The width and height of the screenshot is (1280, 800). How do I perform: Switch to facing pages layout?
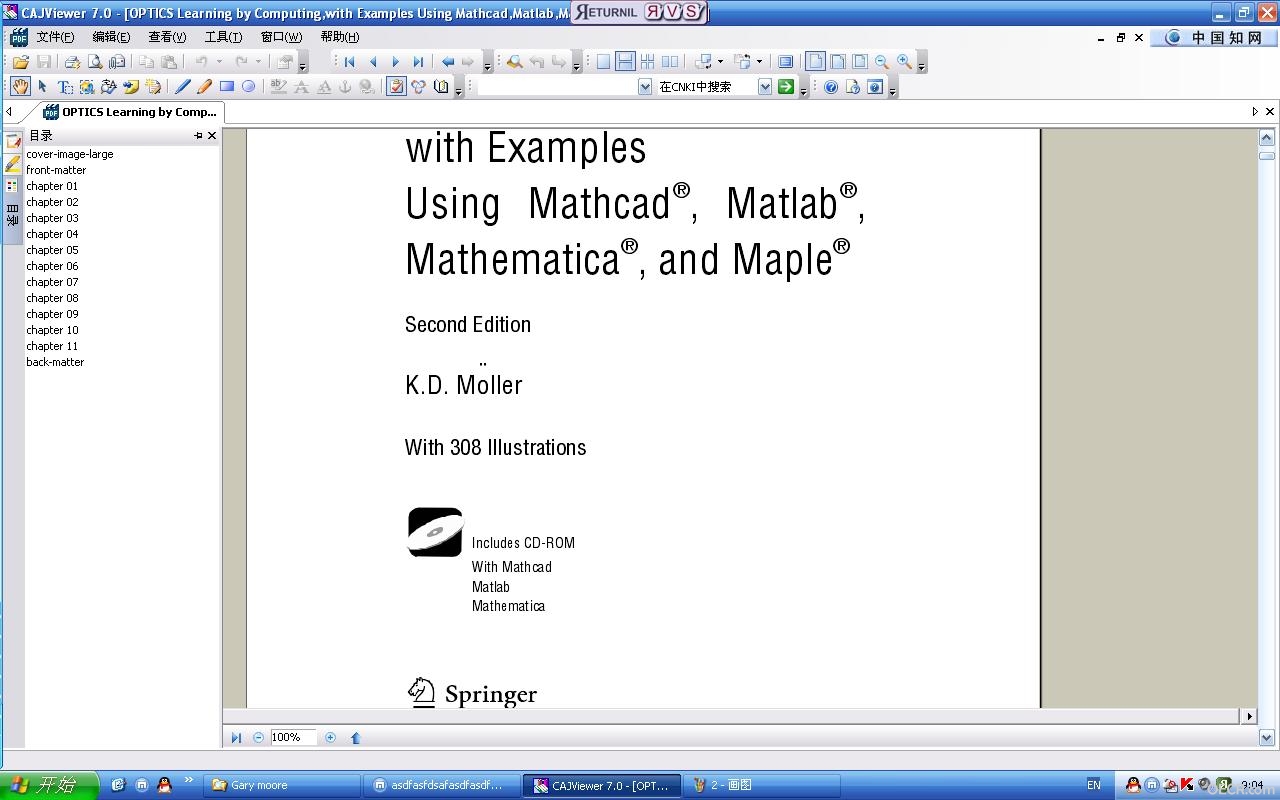[670, 62]
